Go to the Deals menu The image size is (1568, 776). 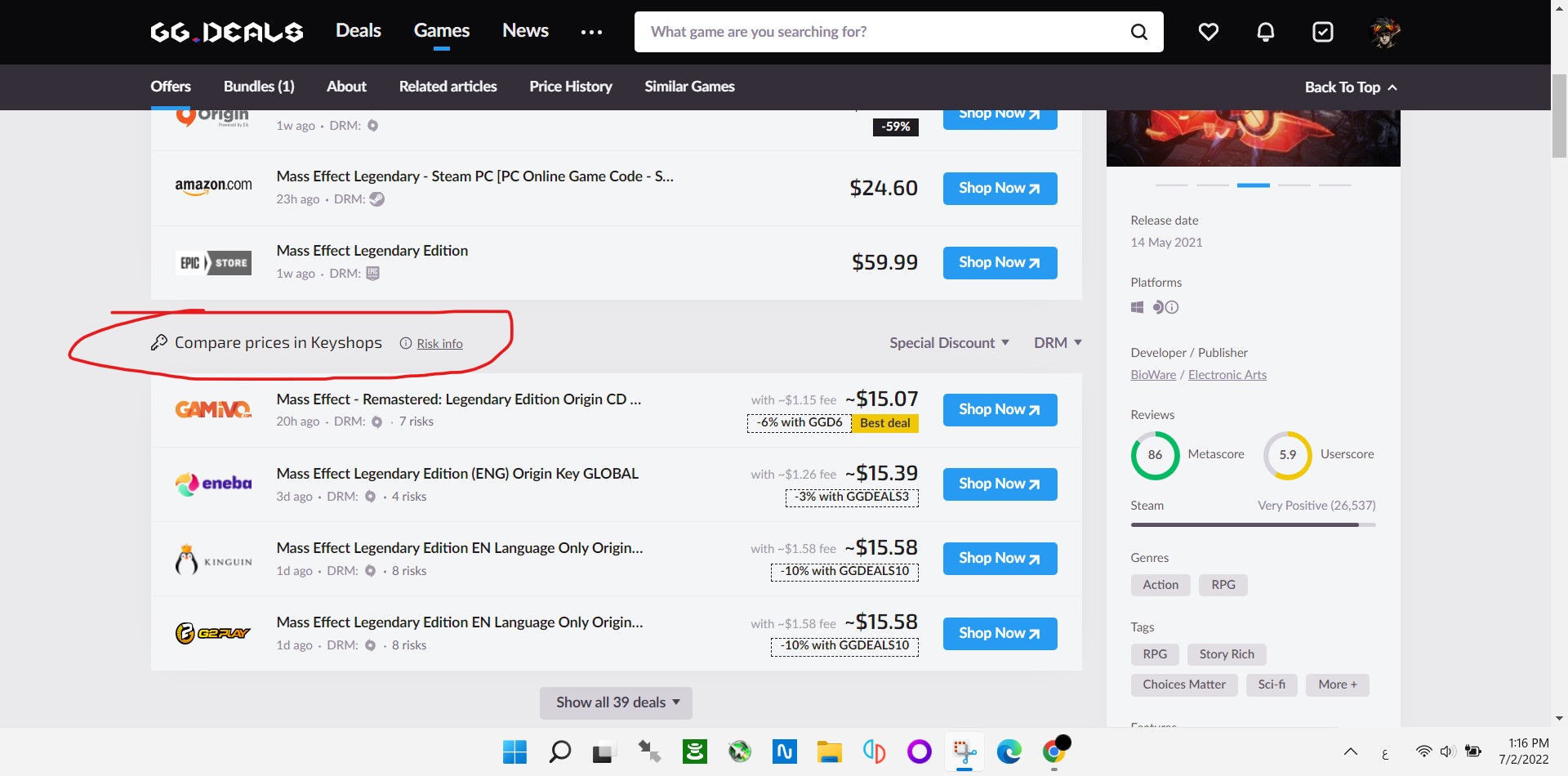(359, 31)
